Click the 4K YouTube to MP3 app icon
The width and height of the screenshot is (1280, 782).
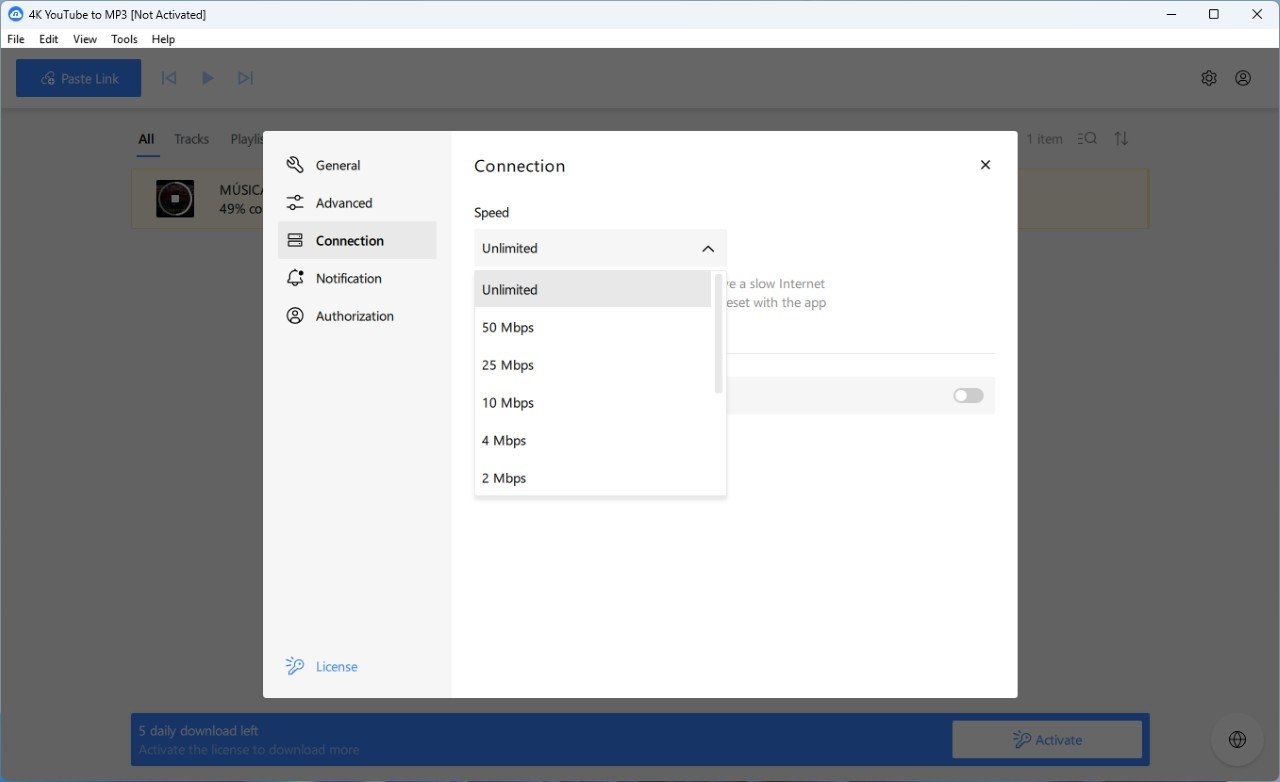pyautogui.click(x=15, y=14)
